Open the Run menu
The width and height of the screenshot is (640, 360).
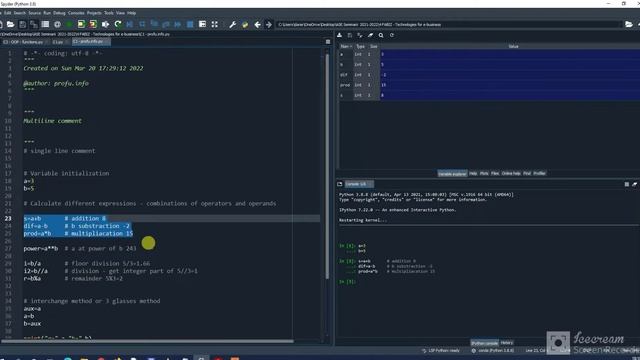click(x=47, y=13)
